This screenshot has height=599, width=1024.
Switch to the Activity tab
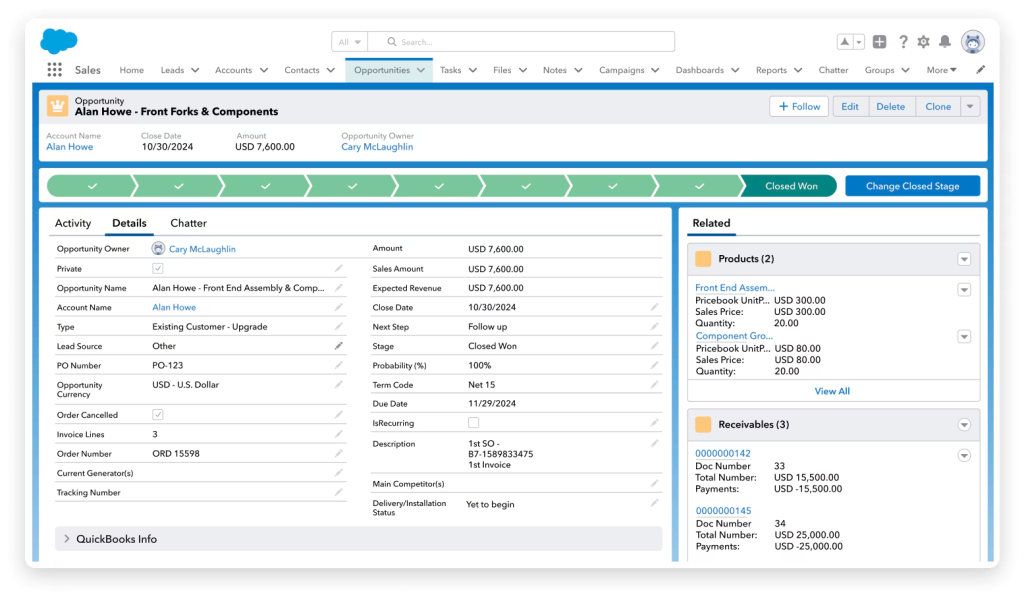click(72, 223)
